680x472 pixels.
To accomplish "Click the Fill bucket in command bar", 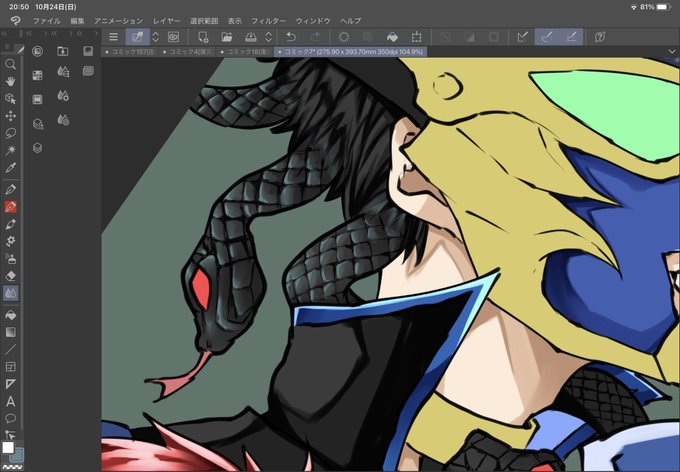I will pos(392,37).
